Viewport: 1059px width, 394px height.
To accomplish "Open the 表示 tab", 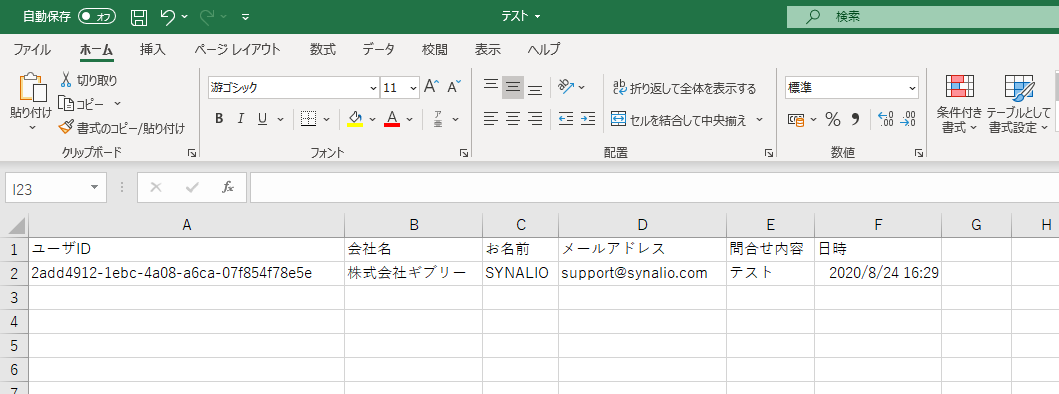I will (488, 49).
